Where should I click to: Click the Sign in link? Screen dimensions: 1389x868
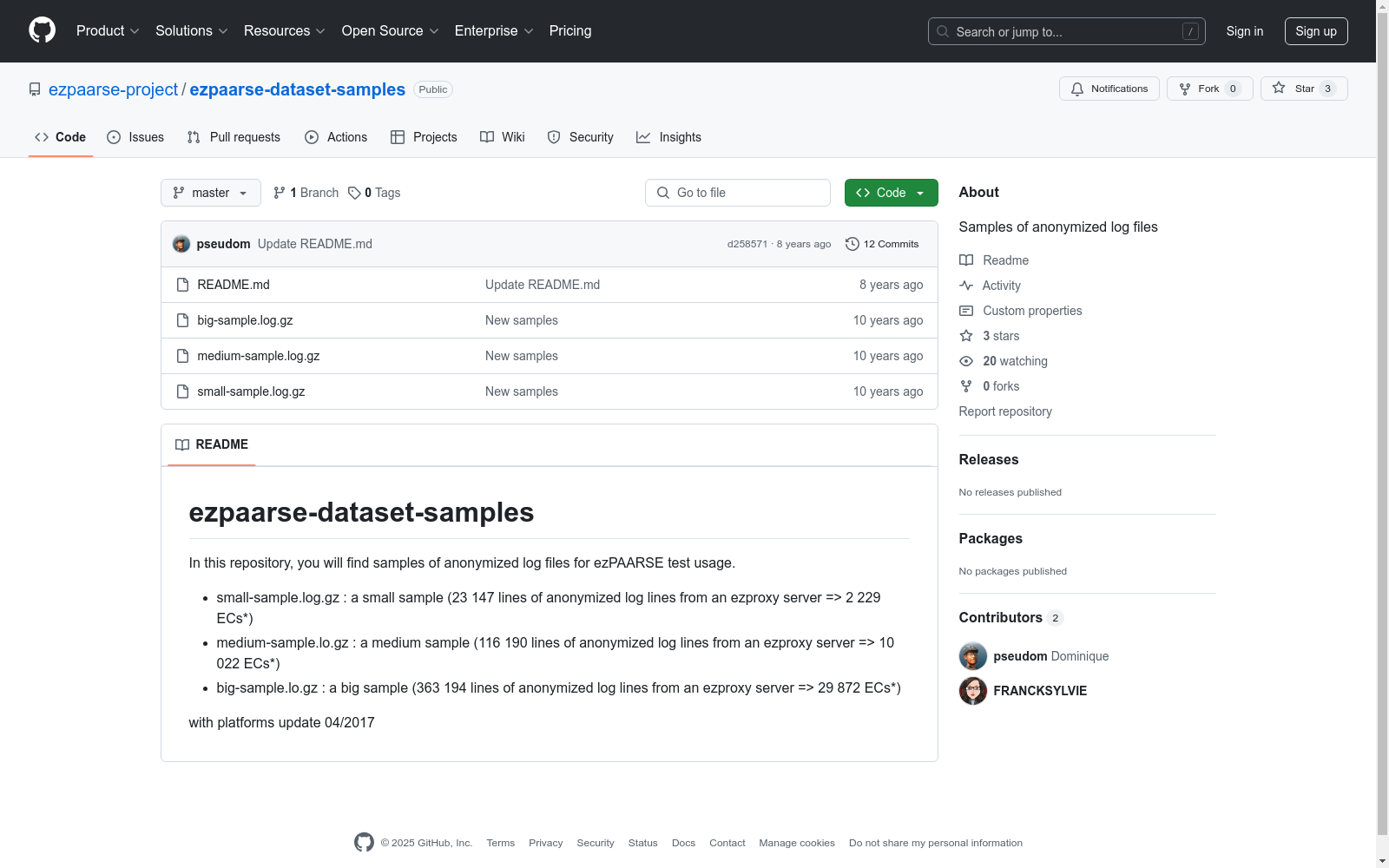pos(1245,31)
